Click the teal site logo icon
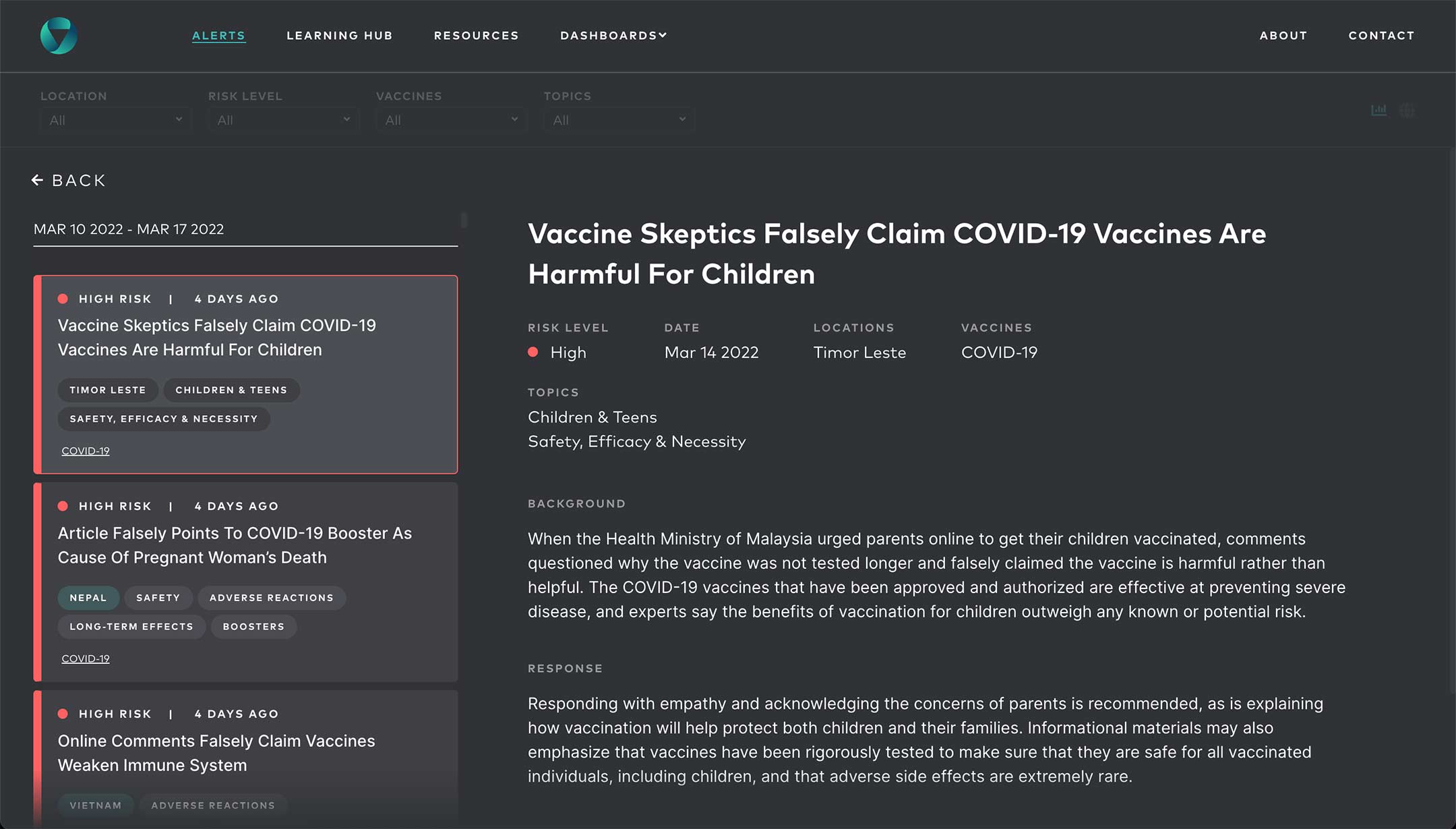 [59, 36]
